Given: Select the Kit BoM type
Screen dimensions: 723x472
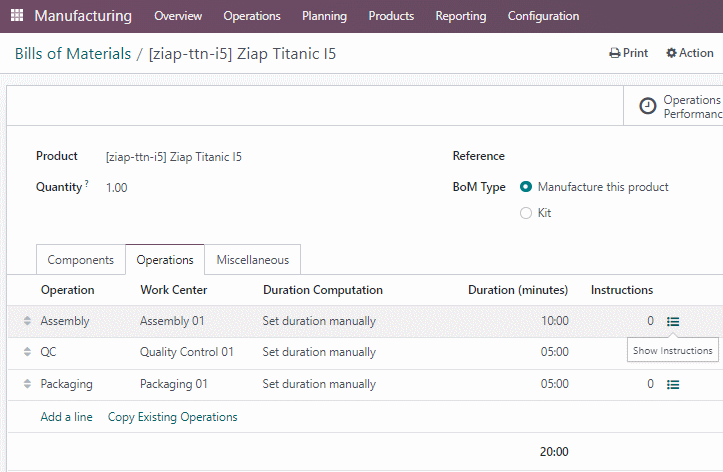Looking at the screenshot, I should point(526,213).
